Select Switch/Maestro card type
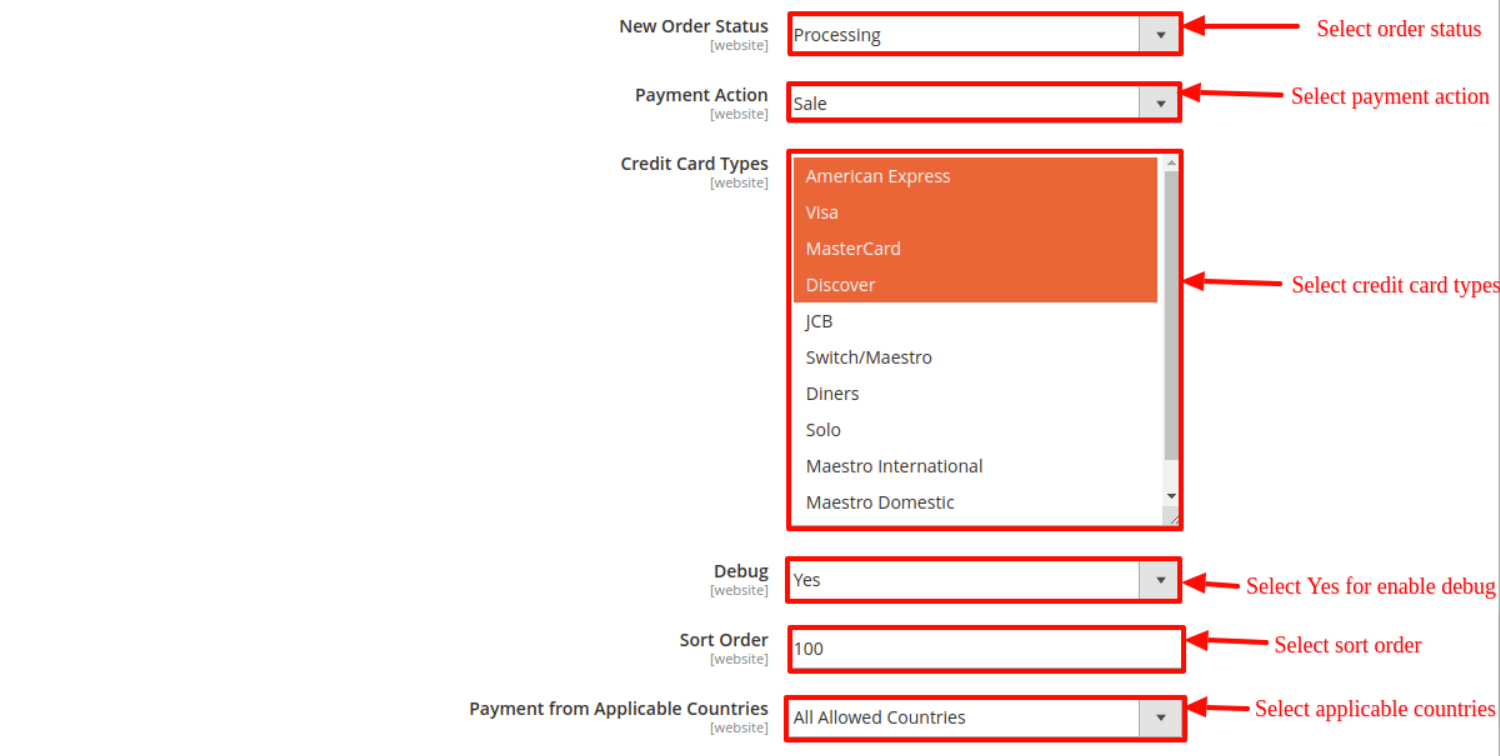The image size is (1500, 756). point(868,357)
